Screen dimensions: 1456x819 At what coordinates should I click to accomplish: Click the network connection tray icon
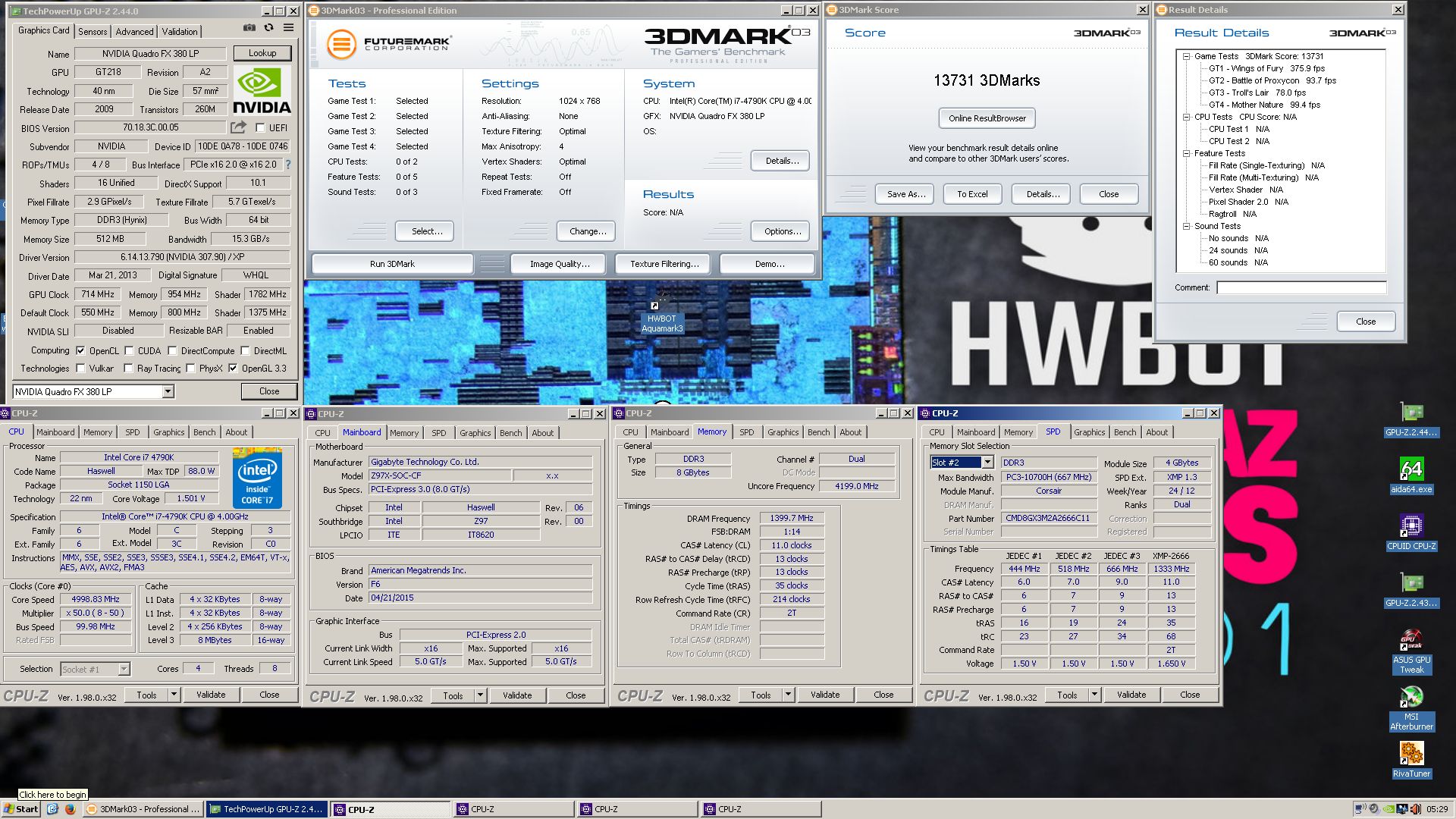[x=1360, y=809]
